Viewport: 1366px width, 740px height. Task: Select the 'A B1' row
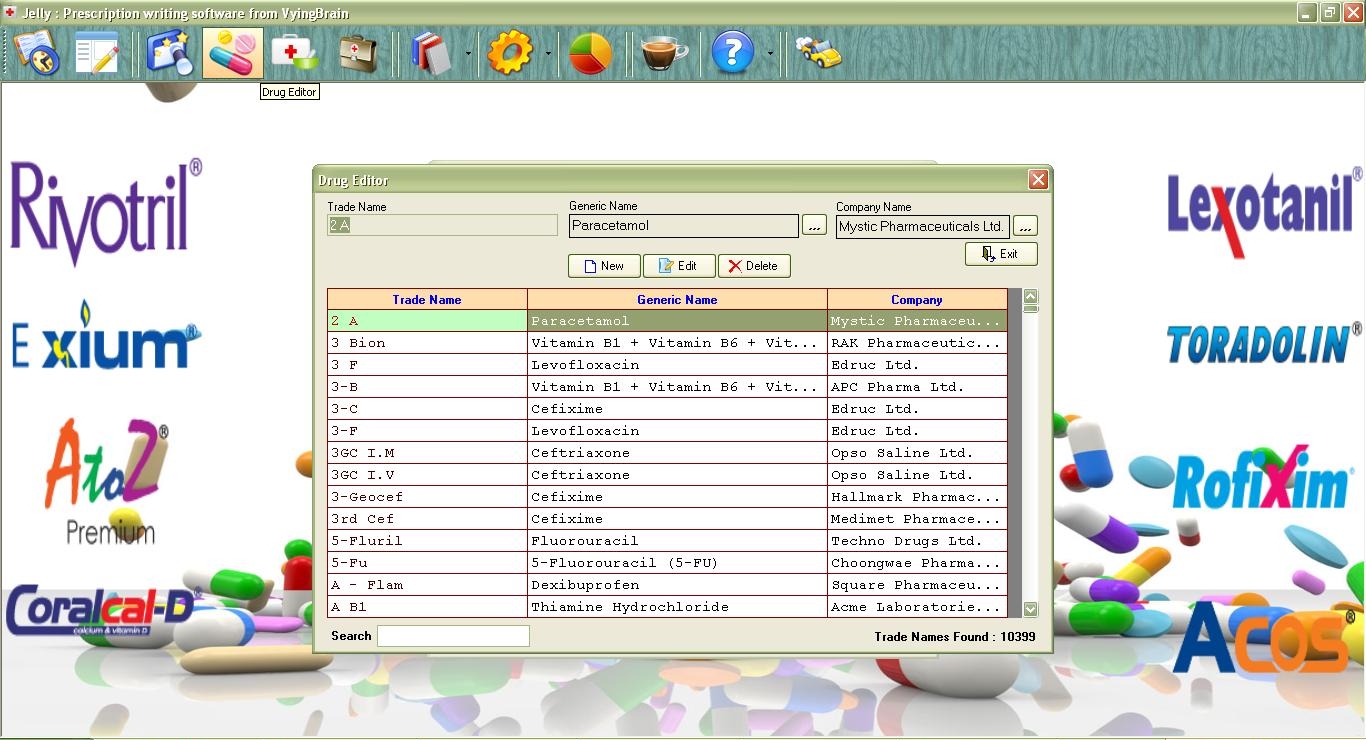pos(667,607)
